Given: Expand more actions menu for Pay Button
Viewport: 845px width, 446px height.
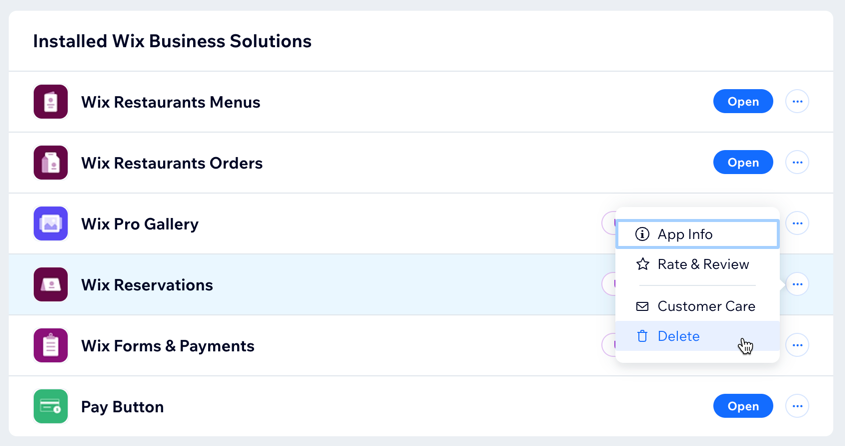Looking at the screenshot, I should tap(797, 406).
